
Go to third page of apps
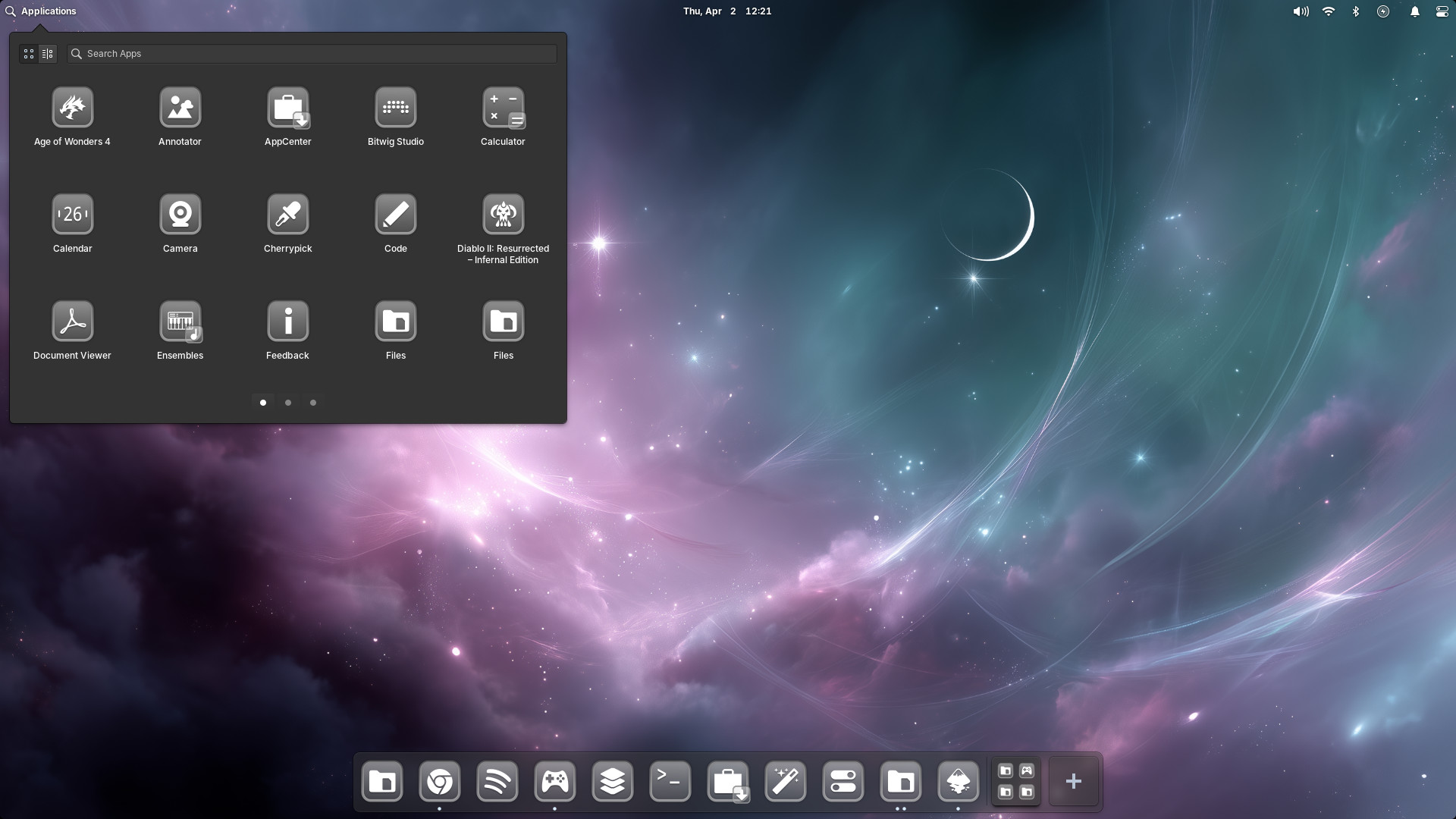[x=313, y=403]
